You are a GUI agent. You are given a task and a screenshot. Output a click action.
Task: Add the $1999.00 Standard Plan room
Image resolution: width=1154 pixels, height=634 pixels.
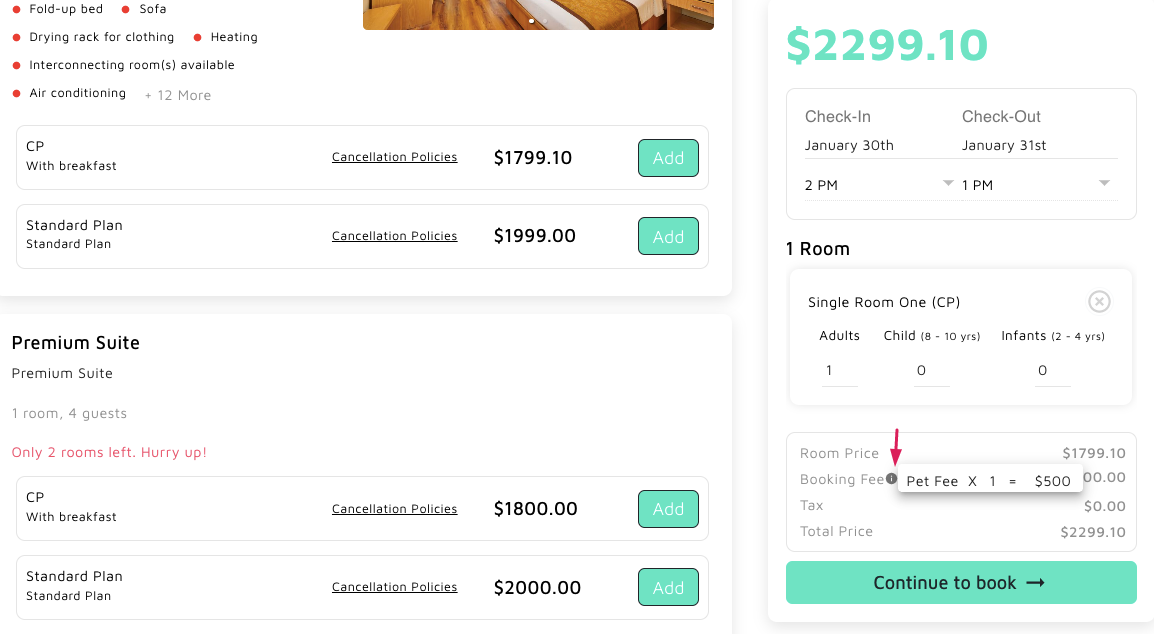point(668,237)
